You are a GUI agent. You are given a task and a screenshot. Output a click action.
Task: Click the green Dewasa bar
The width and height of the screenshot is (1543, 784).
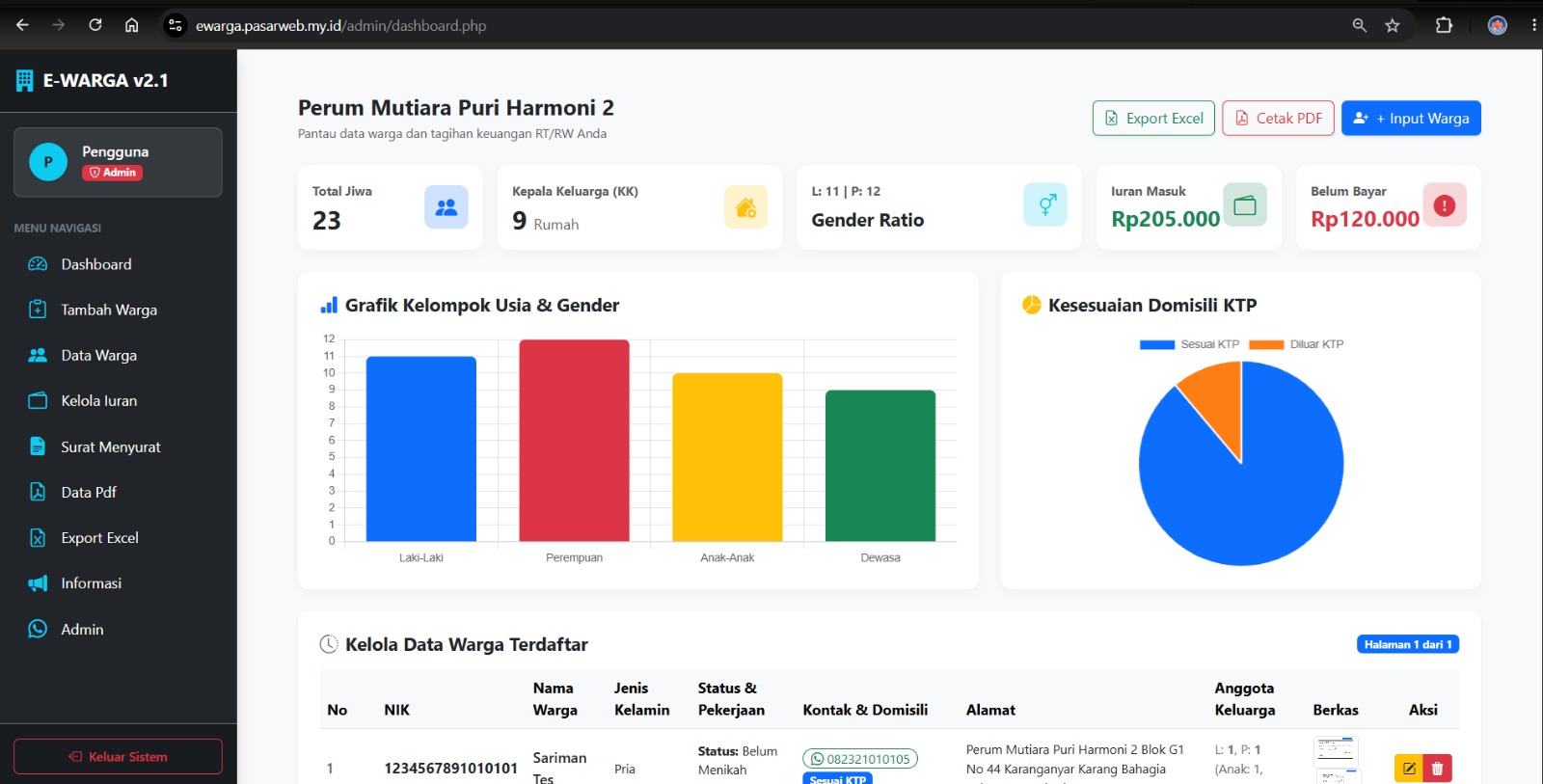click(880, 466)
